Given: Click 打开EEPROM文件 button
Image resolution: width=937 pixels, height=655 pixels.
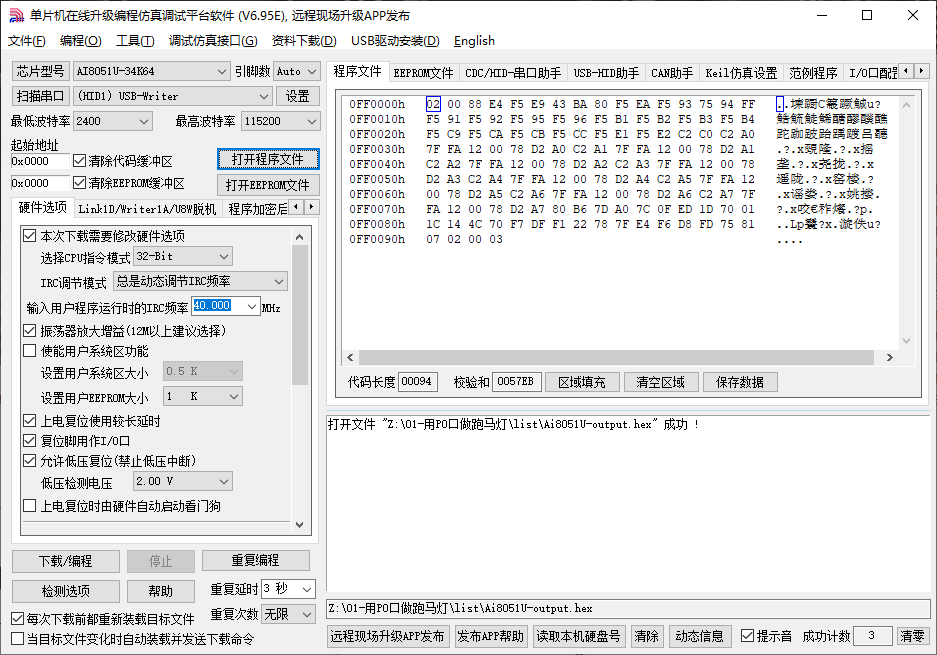Looking at the screenshot, I should (268, 185).
